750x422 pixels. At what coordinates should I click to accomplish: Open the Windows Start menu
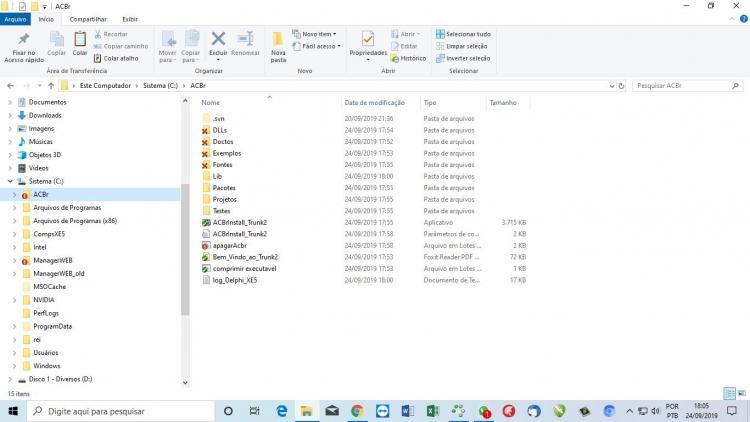coord(13,411)
